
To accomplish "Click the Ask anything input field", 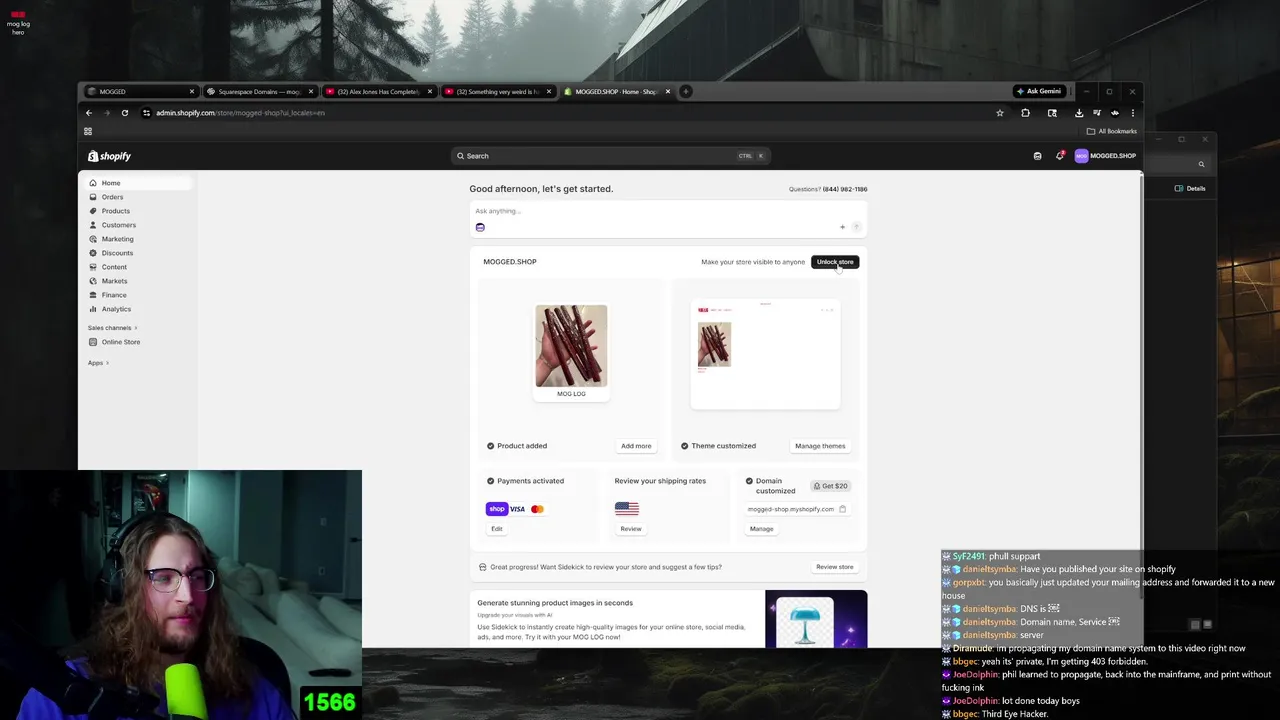I will coord(668,211).
